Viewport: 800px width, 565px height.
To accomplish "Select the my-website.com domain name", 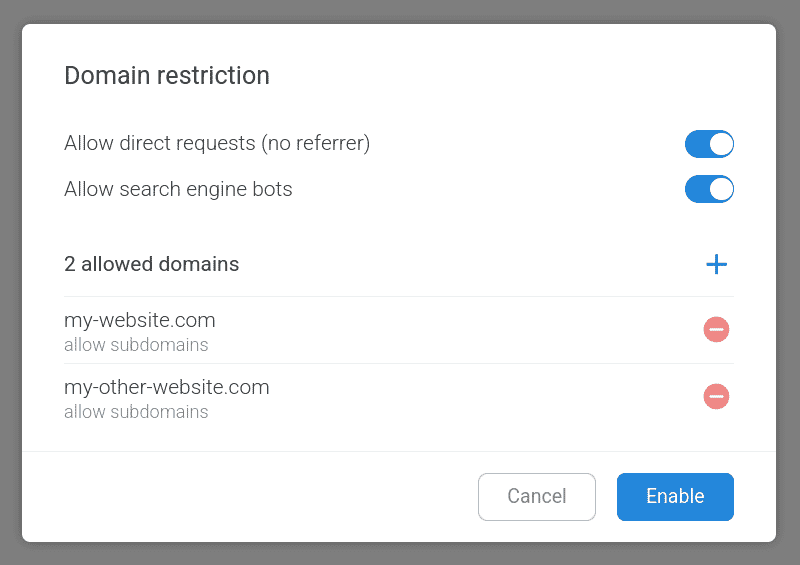I will [x=140, y=321].
